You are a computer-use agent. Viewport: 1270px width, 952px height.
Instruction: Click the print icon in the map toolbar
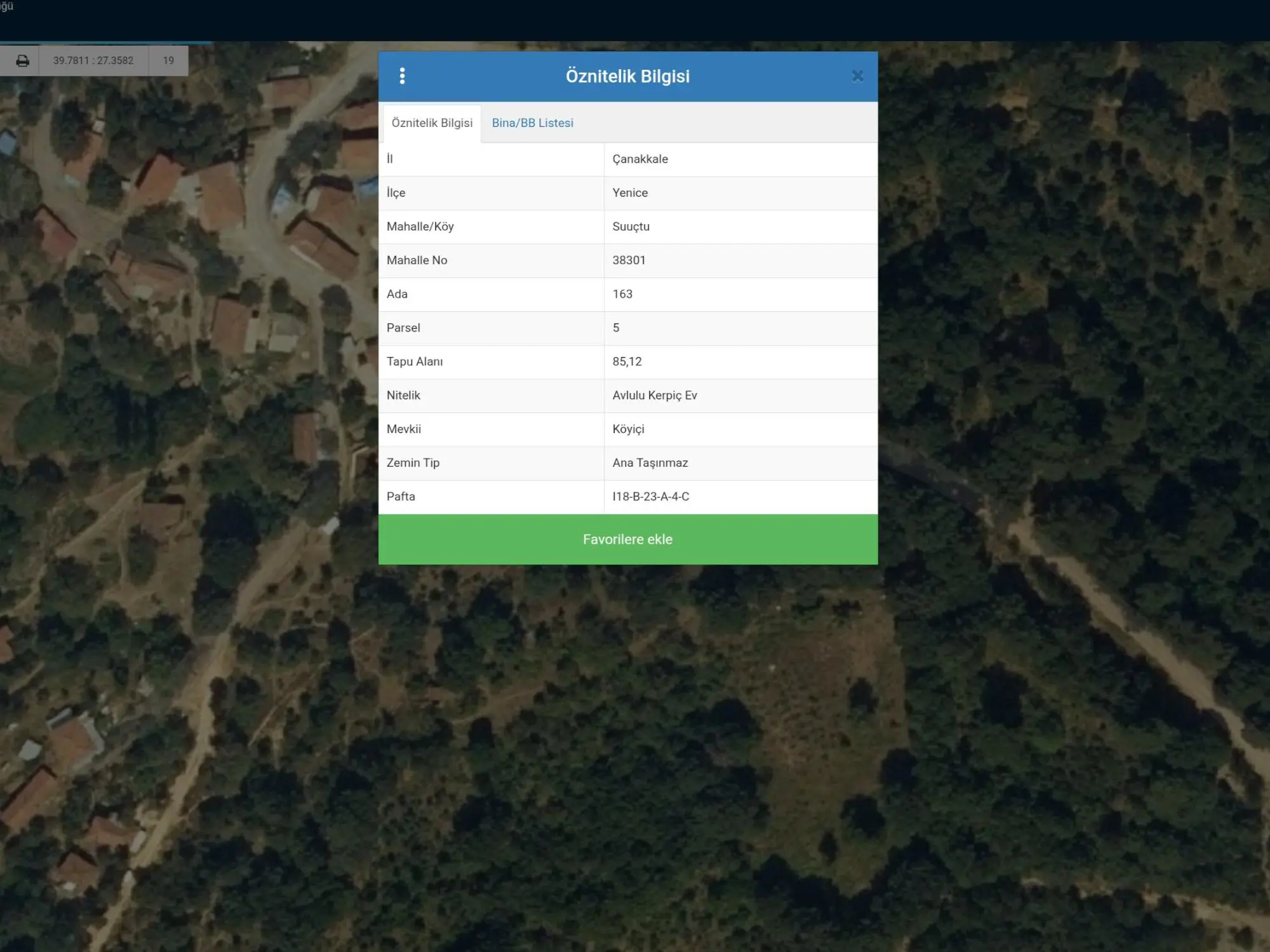22,61
